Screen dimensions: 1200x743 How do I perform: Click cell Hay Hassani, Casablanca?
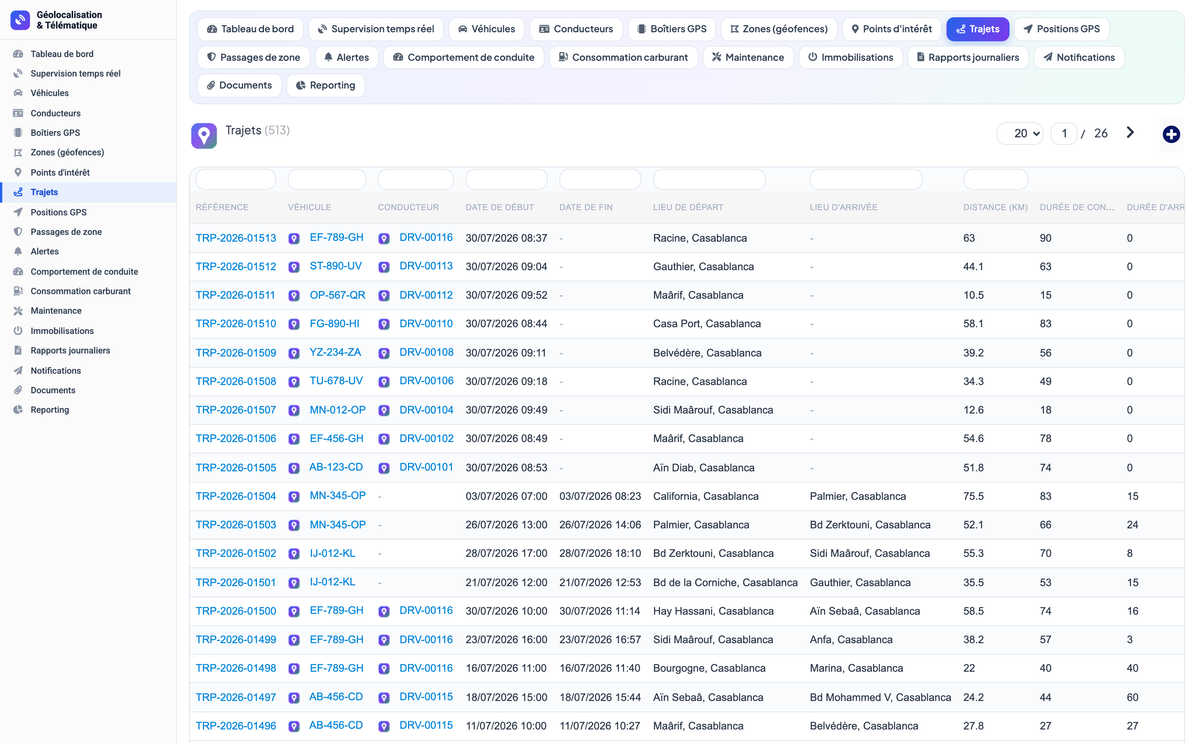click(x=713, y=611)
